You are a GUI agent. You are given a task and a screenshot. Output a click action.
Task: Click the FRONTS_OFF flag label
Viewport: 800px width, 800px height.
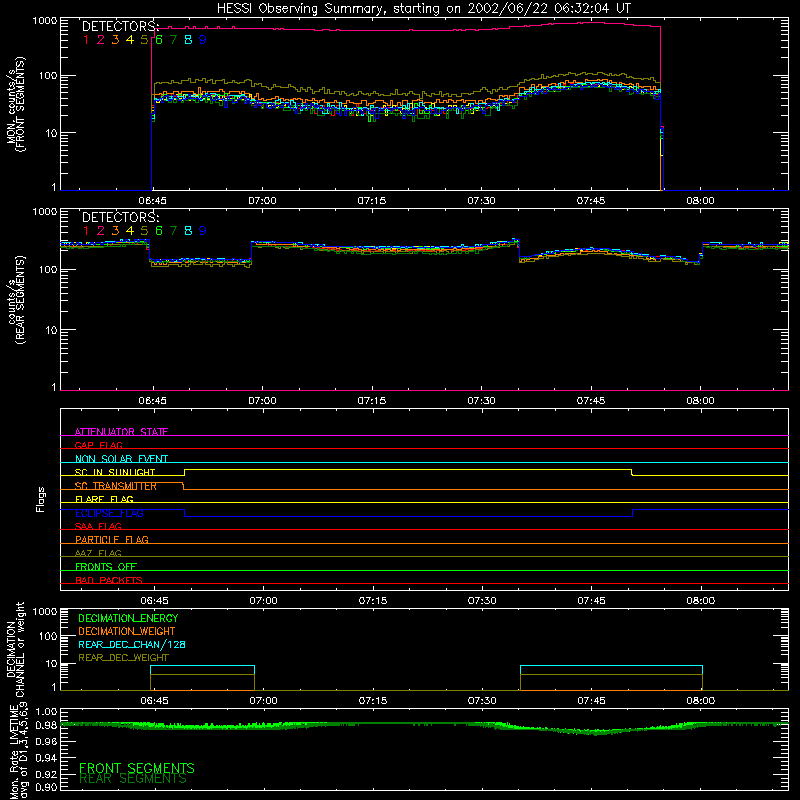click(106, 566)
